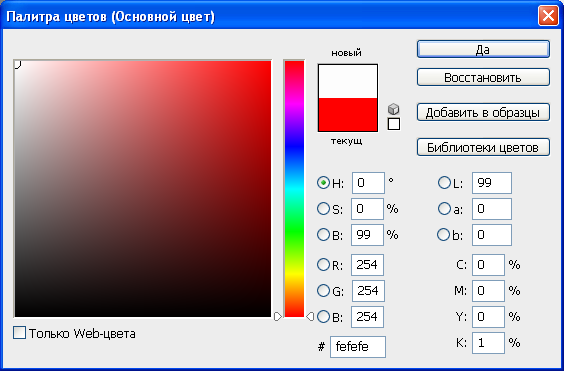Click the K black input field showing 1
Viewport: 564px width, 371px height.
488,343
